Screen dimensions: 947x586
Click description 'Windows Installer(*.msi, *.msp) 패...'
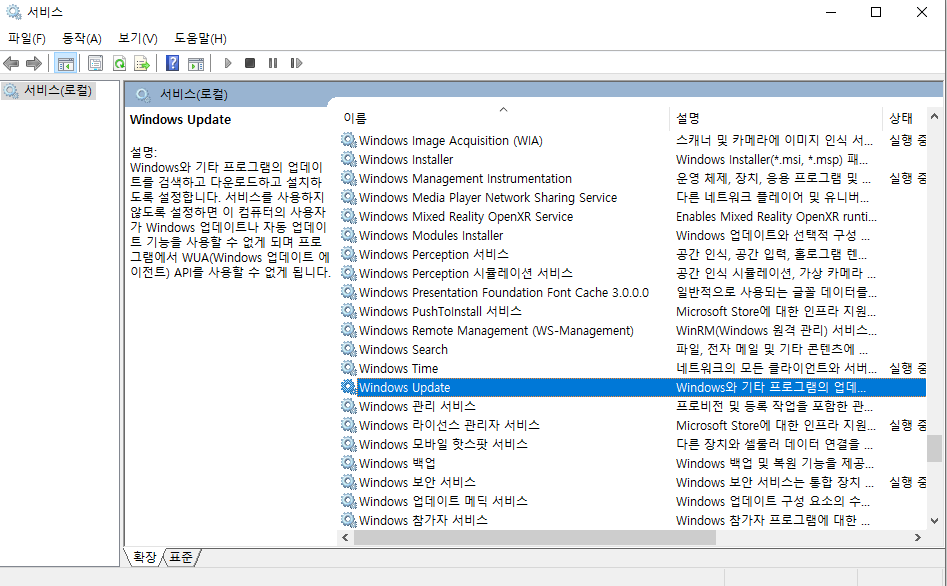point(772,159)
